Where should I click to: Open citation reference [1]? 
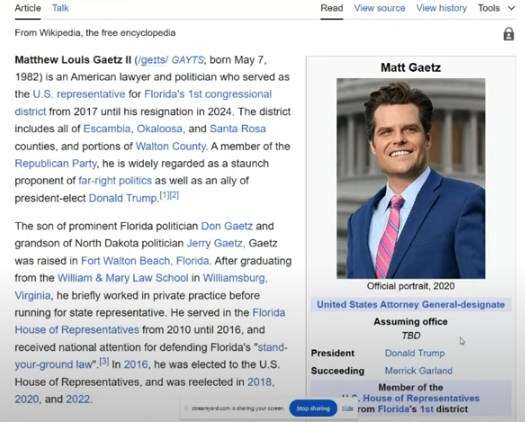164,195
